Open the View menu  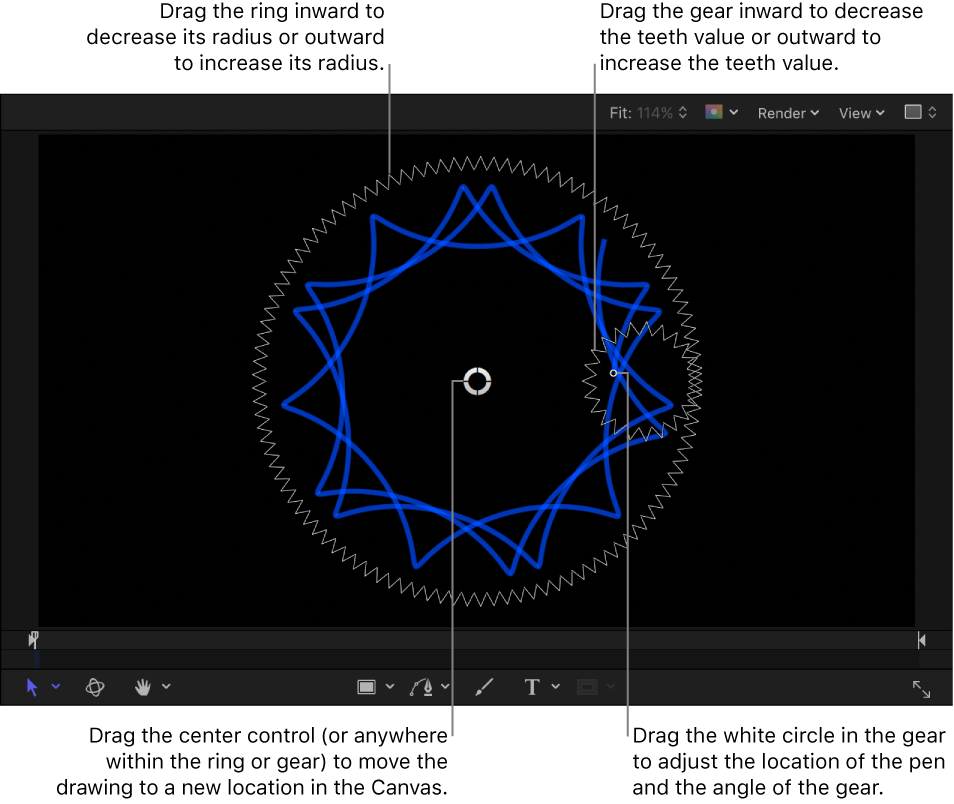(860, 112)
